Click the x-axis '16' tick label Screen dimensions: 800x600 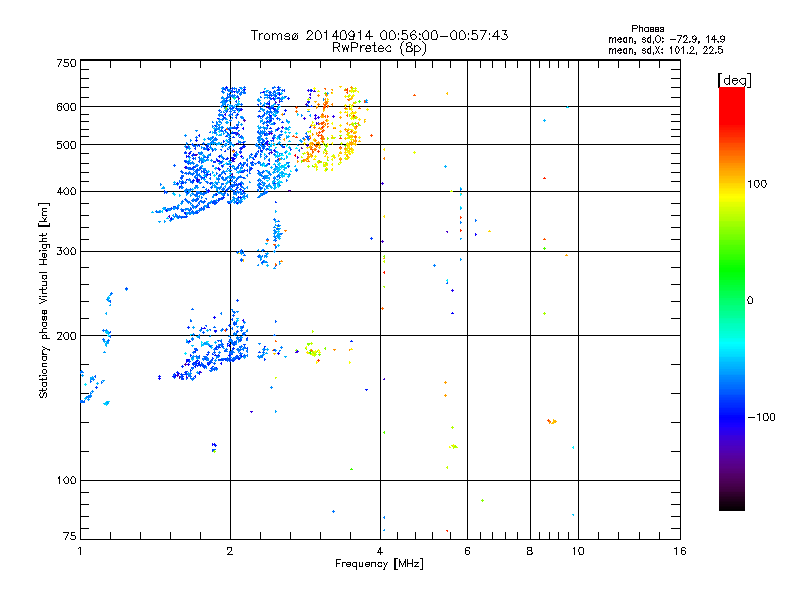(x=680, y=551)
